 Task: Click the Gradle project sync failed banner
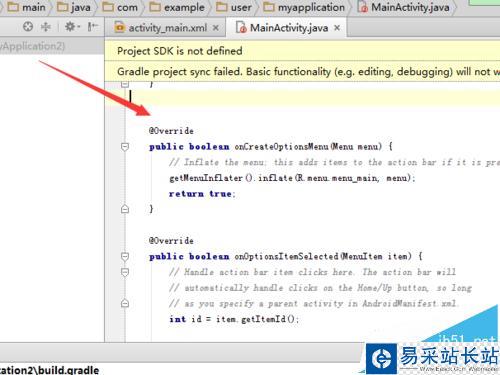302,71
